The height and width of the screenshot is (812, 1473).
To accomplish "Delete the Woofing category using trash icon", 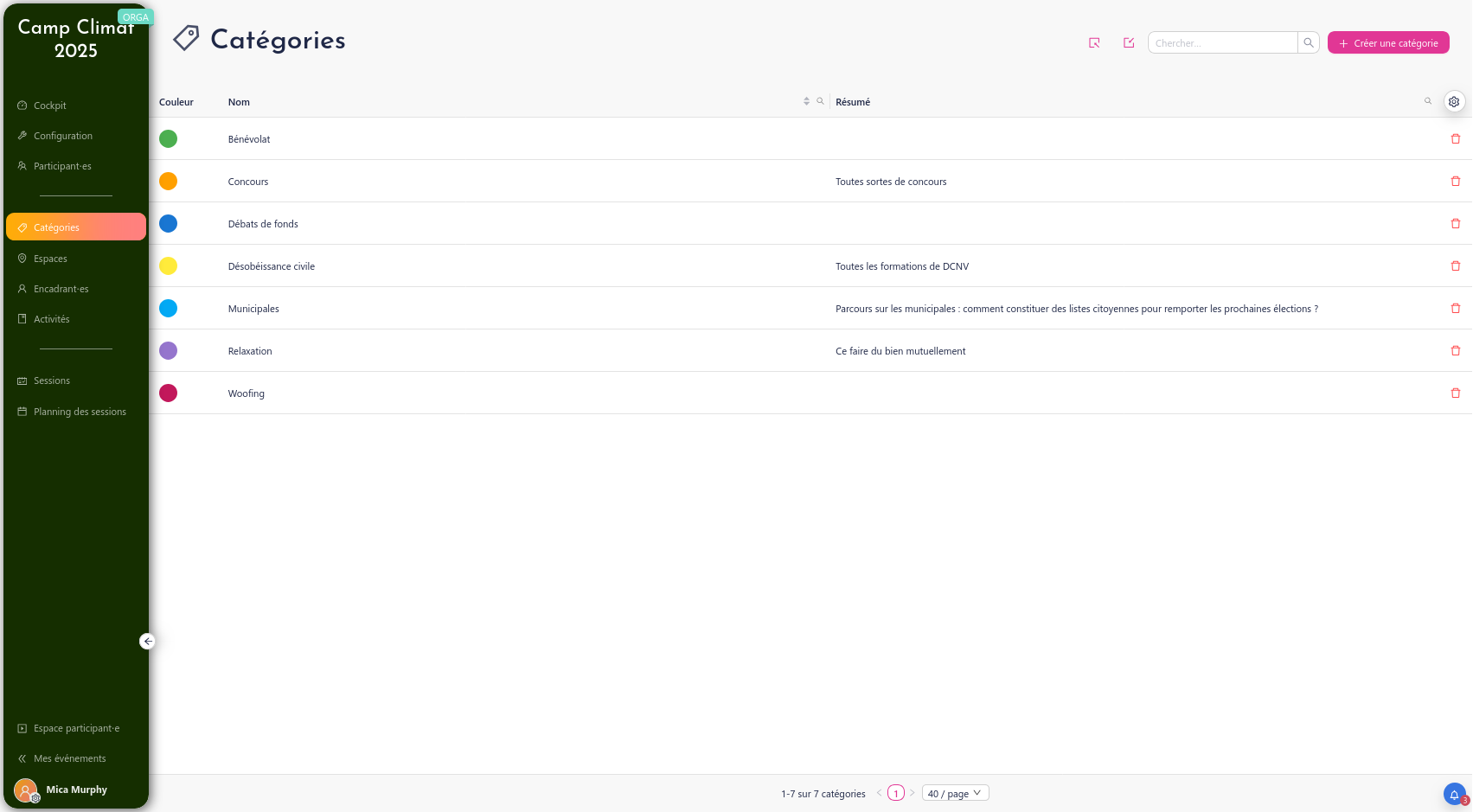I will click(x=1456, y=393).
